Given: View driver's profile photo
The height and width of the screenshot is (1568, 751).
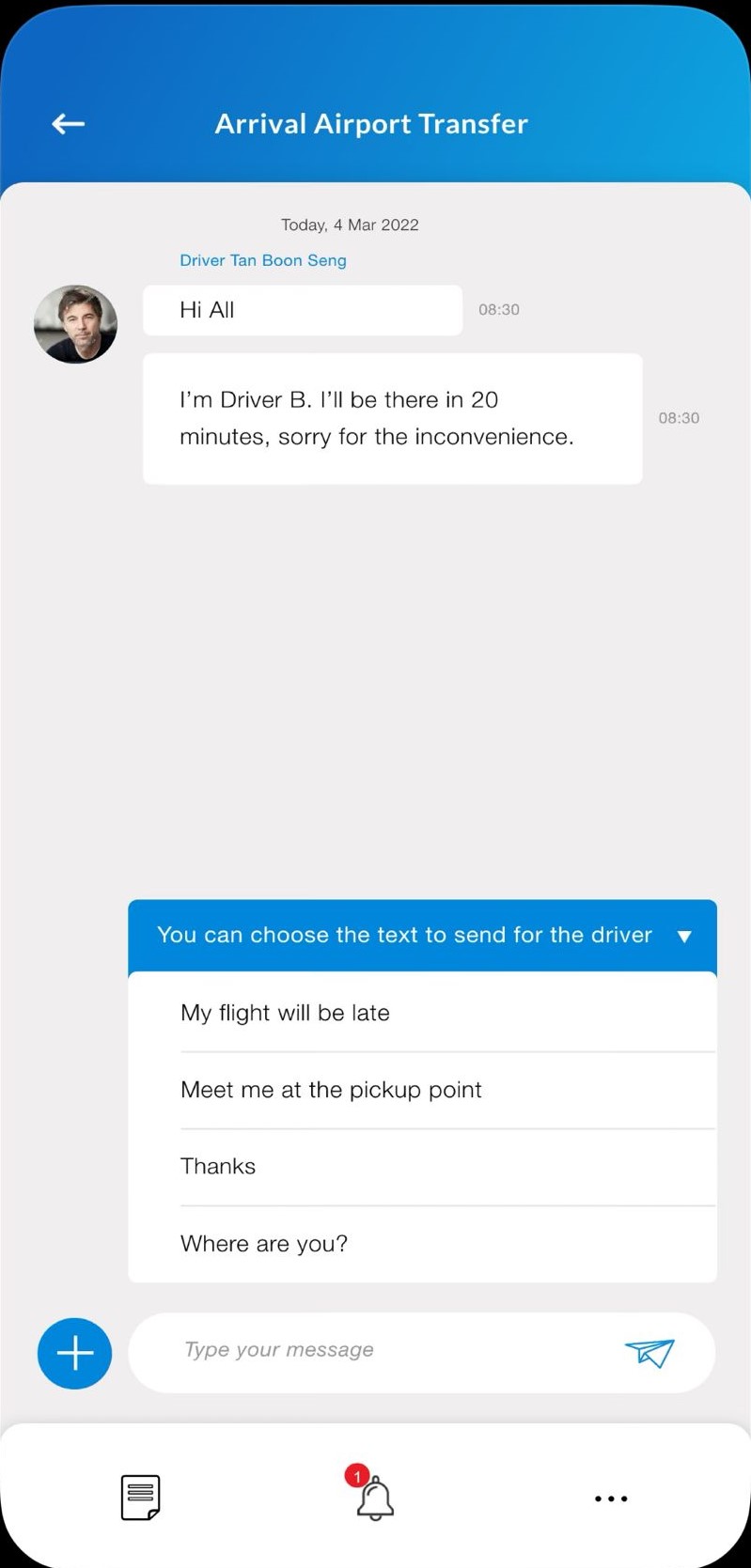Looking at the screenshot, I should coord(75,324).
